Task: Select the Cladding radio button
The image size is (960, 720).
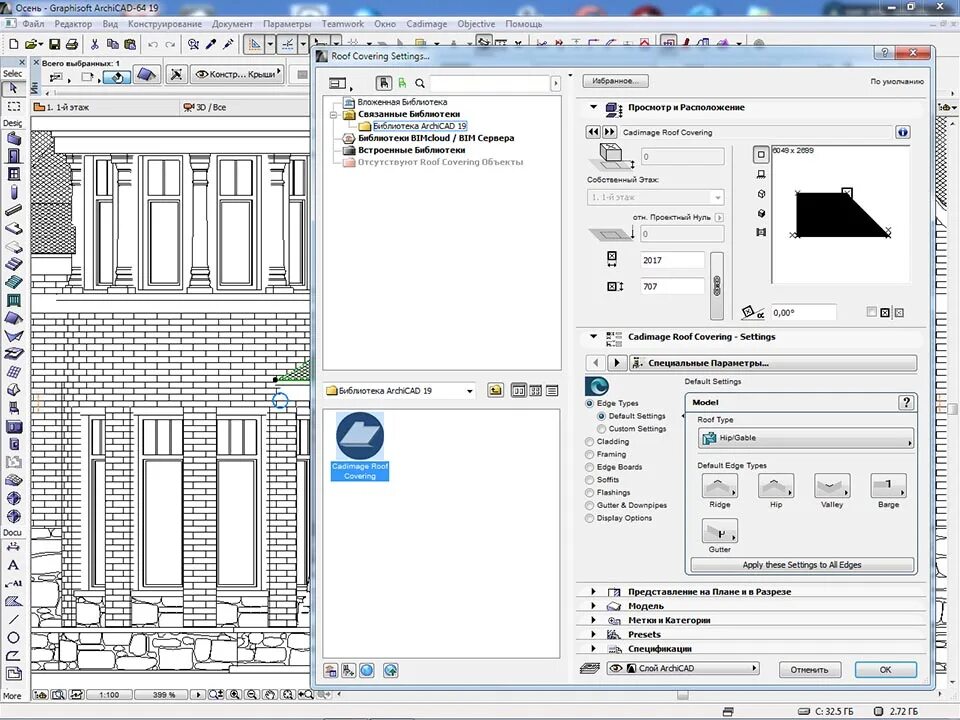Action: pos(590,441)
